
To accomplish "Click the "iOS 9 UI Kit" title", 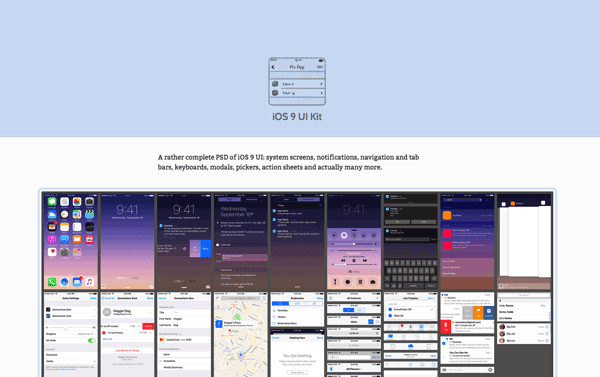I will (x=297, y=117).
